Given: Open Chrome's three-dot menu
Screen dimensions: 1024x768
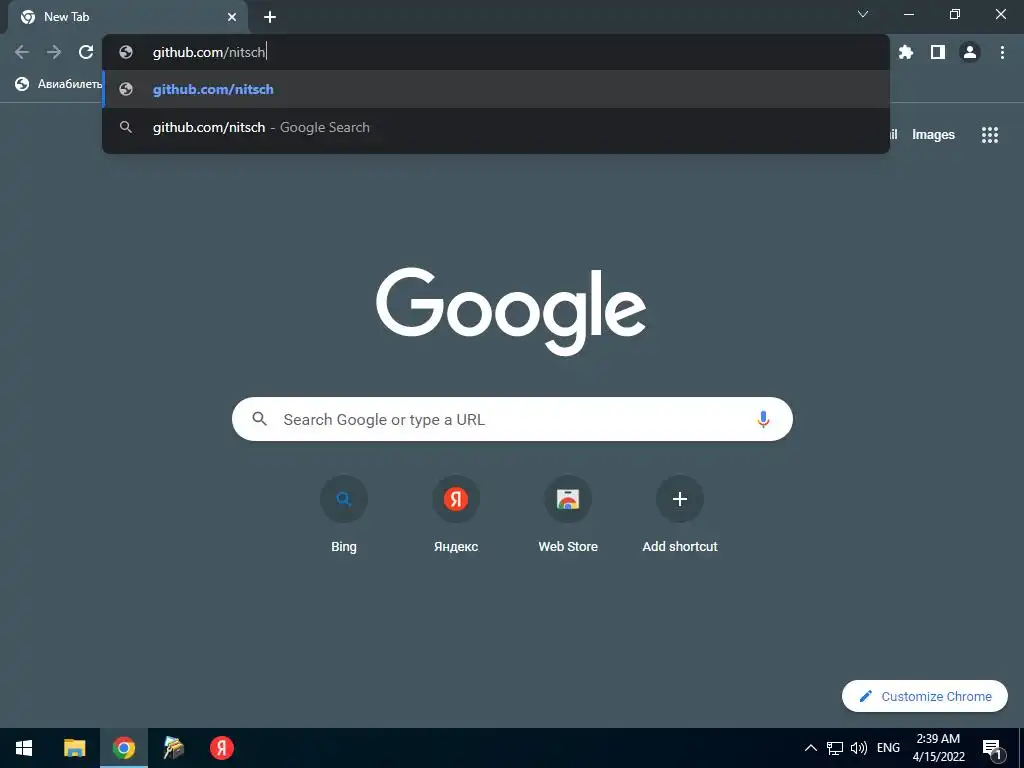Looking at the screenshot, I should coord(1002,52).
